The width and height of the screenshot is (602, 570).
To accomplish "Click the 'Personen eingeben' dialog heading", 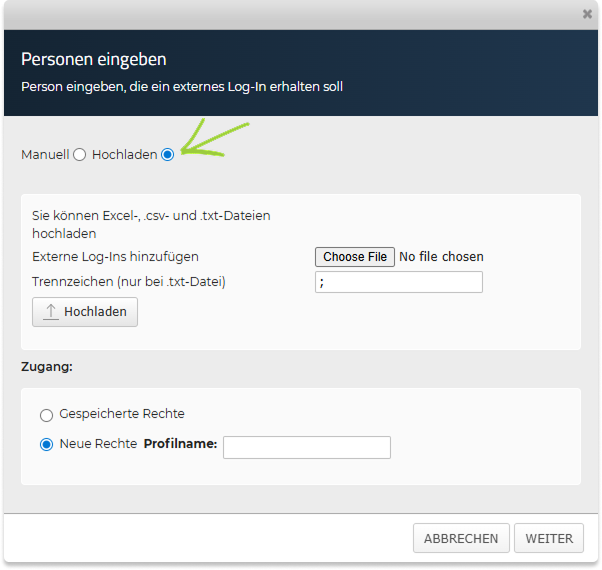I will tap(94, 60).
